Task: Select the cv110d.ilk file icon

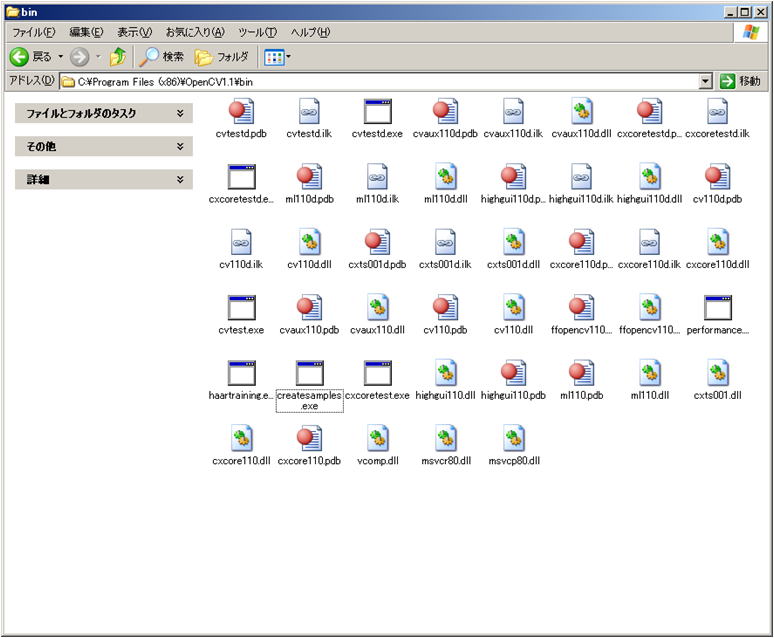Action: tap(241, 242)
